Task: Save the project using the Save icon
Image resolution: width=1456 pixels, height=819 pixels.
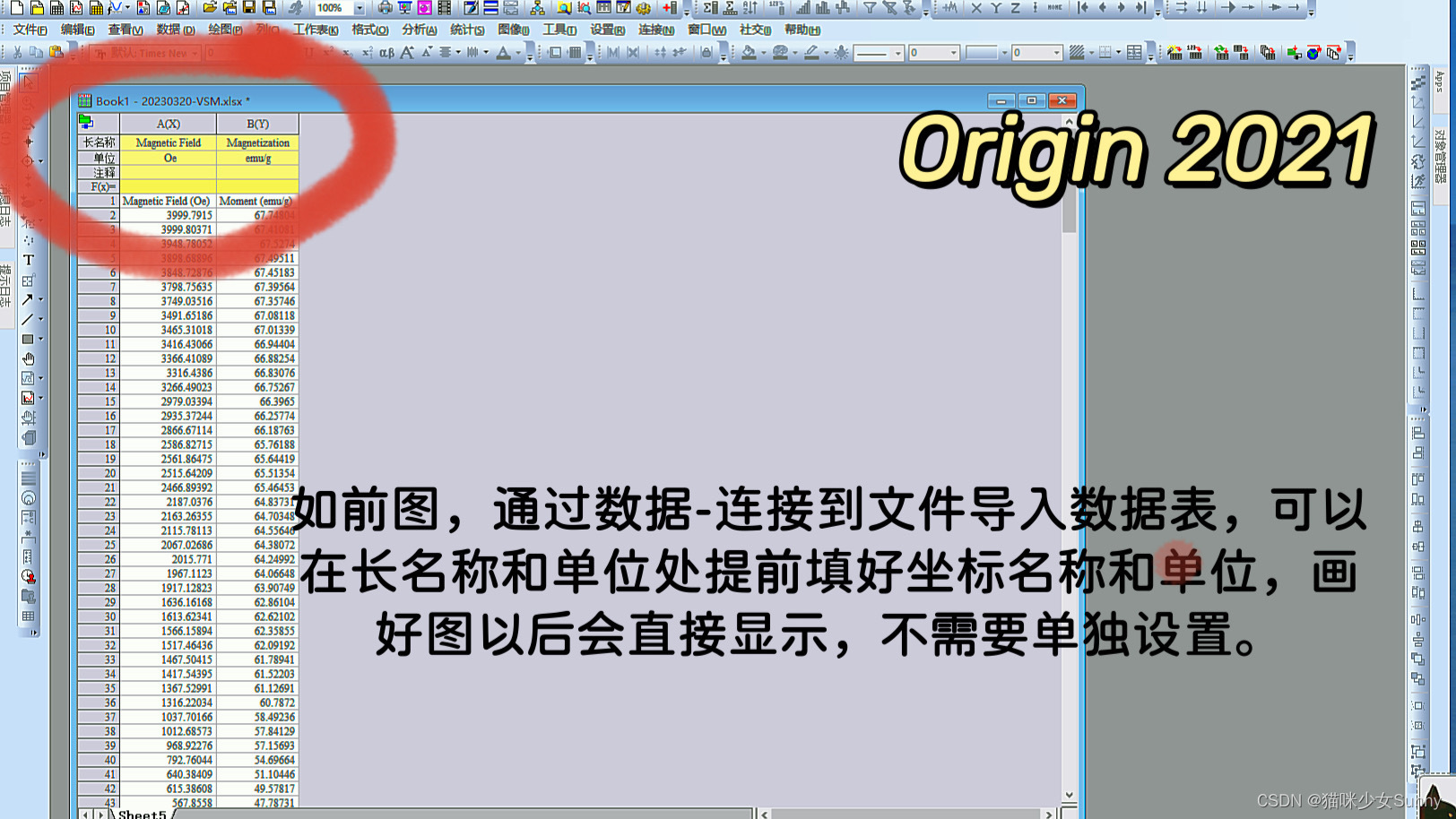Action: [x=248, y=7]
